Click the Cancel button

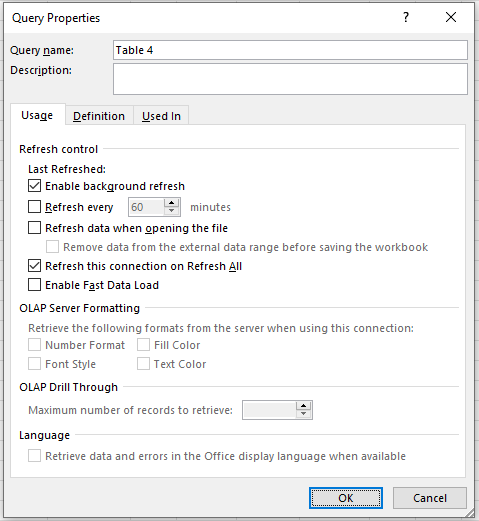[x=430, y=498]
